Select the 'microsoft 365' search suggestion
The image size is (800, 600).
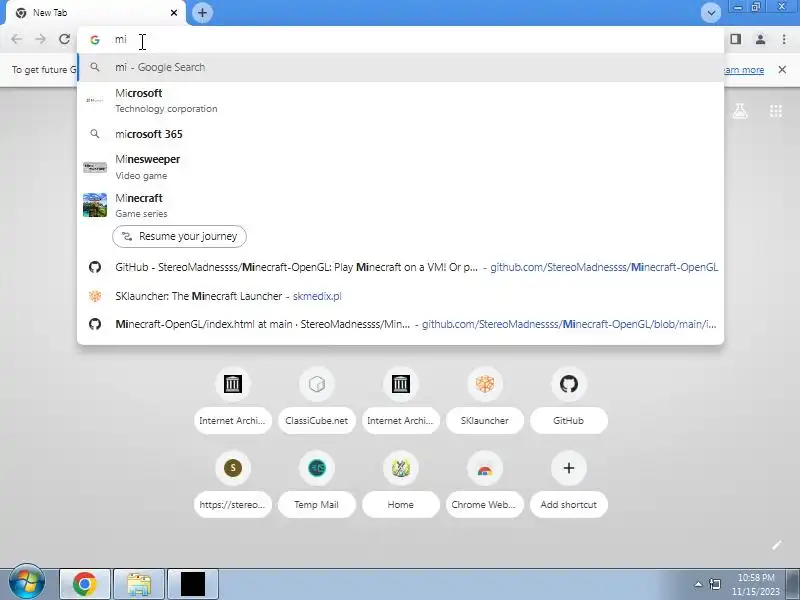(400, 134)
